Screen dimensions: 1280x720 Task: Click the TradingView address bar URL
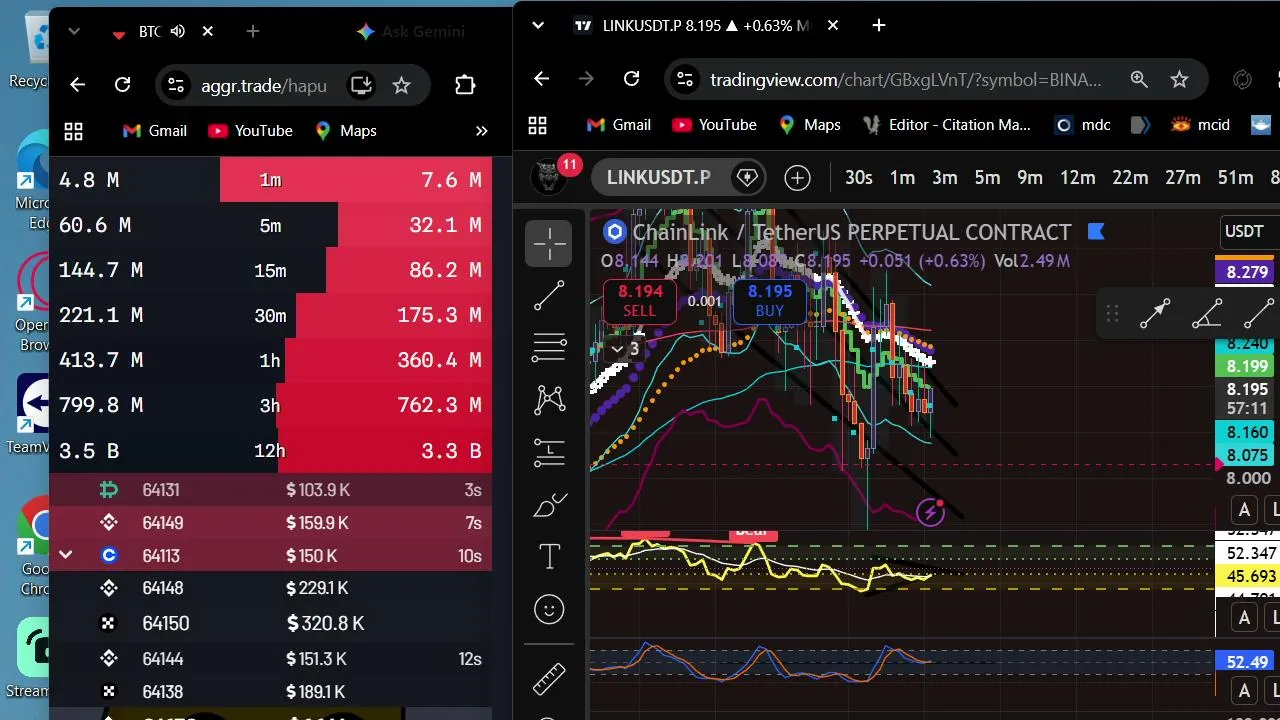pyautogui.click(x=905, y=79)
